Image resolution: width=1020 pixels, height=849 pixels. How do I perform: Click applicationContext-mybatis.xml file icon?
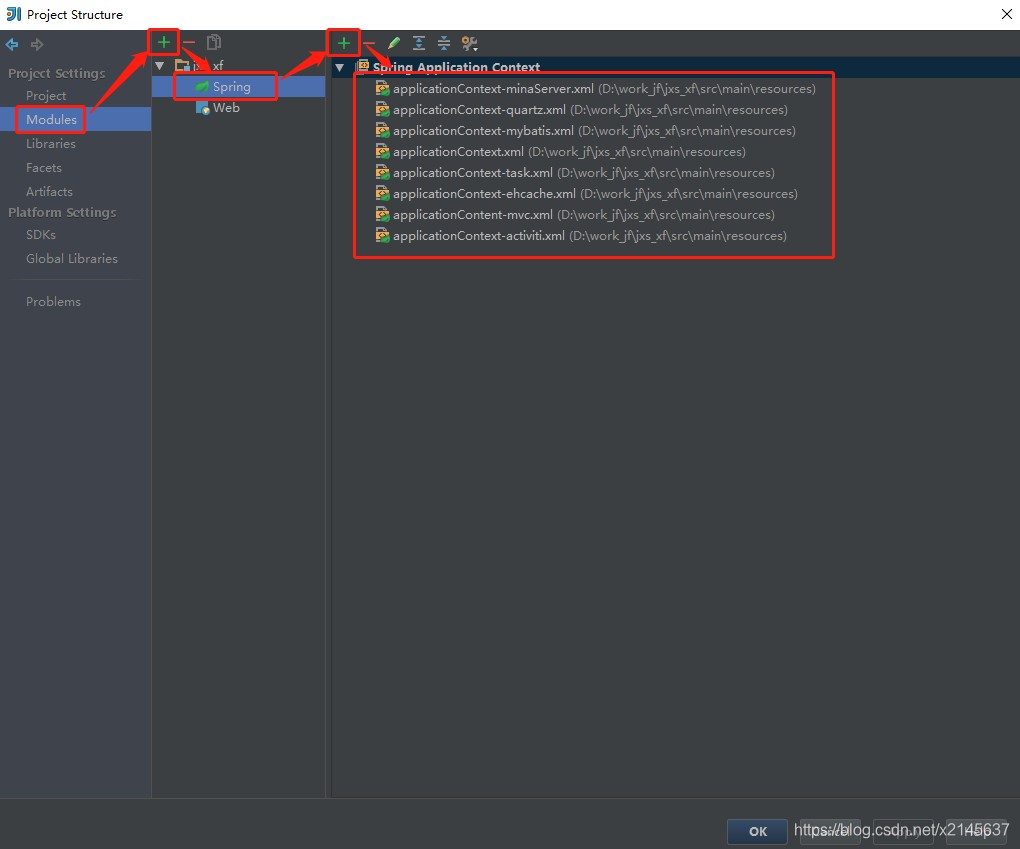[x=382, y=130]
